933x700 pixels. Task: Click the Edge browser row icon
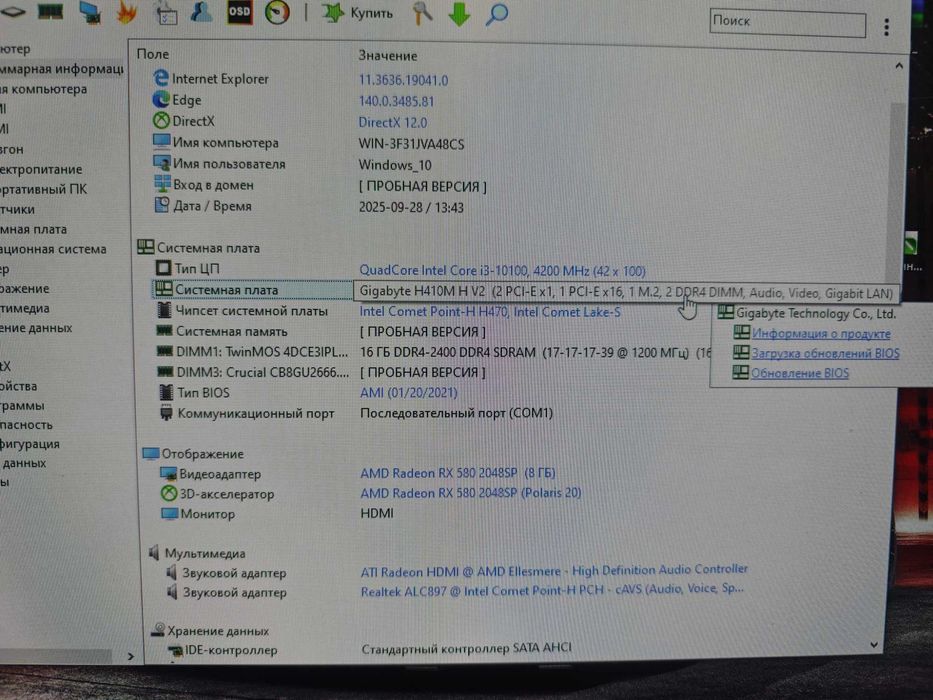[161, 99]
